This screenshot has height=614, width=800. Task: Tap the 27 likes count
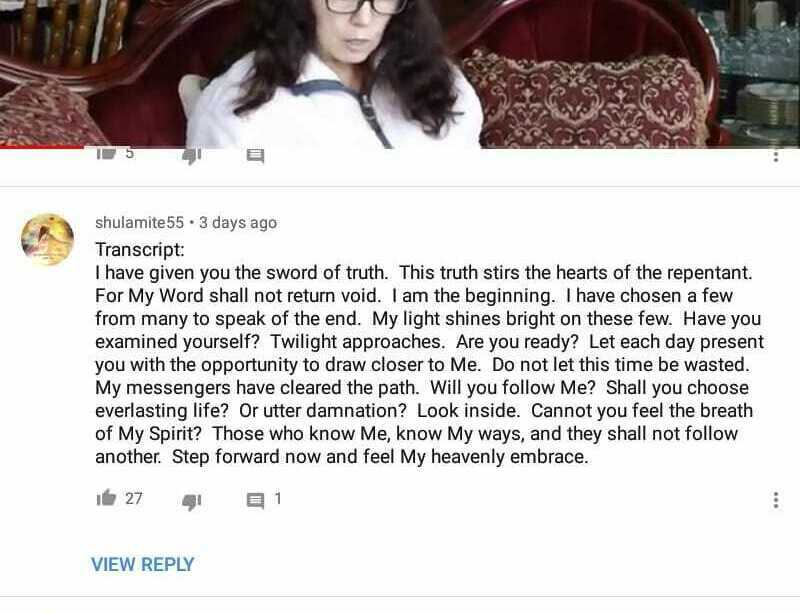(x=134, y=498)
